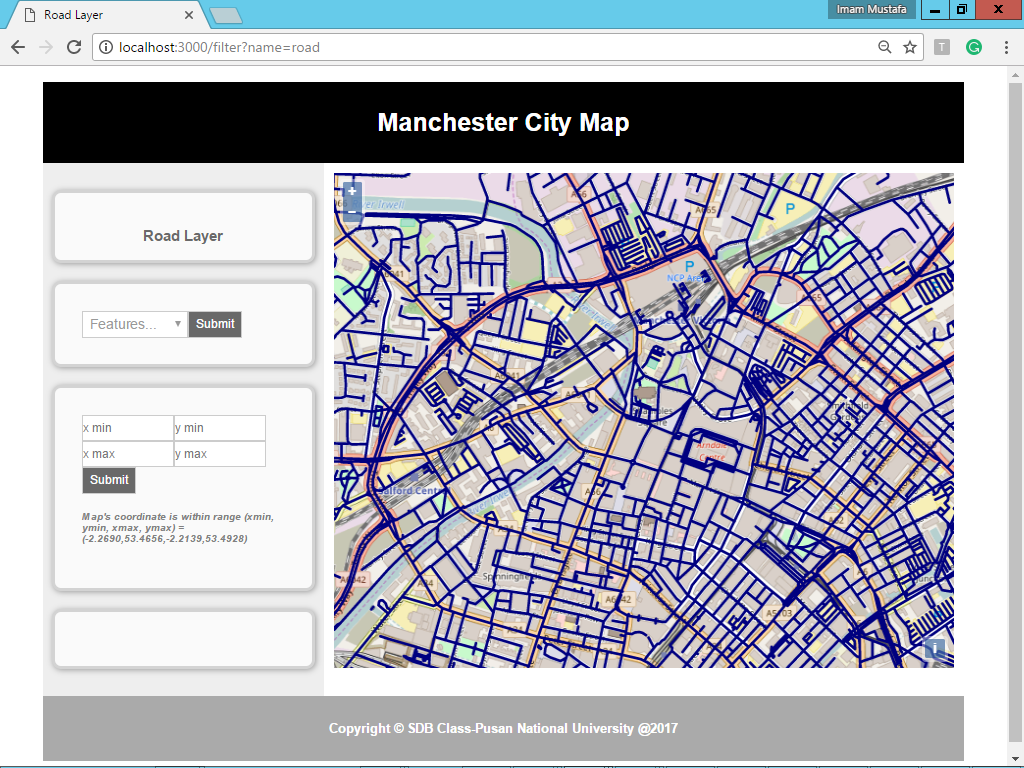The image size is (1024, 768).
Task: Open the Features dropdown
Action: pos(135,324)
